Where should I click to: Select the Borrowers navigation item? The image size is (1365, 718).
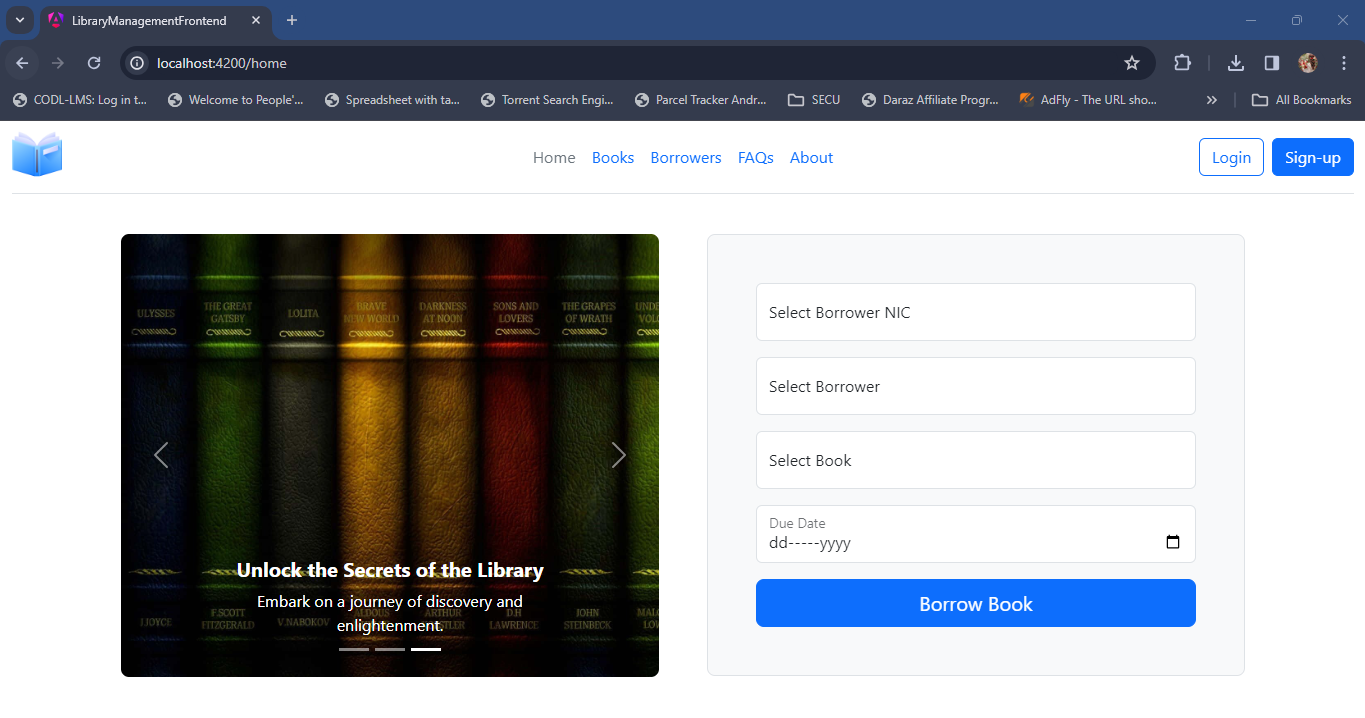click(x=685, y=157)
